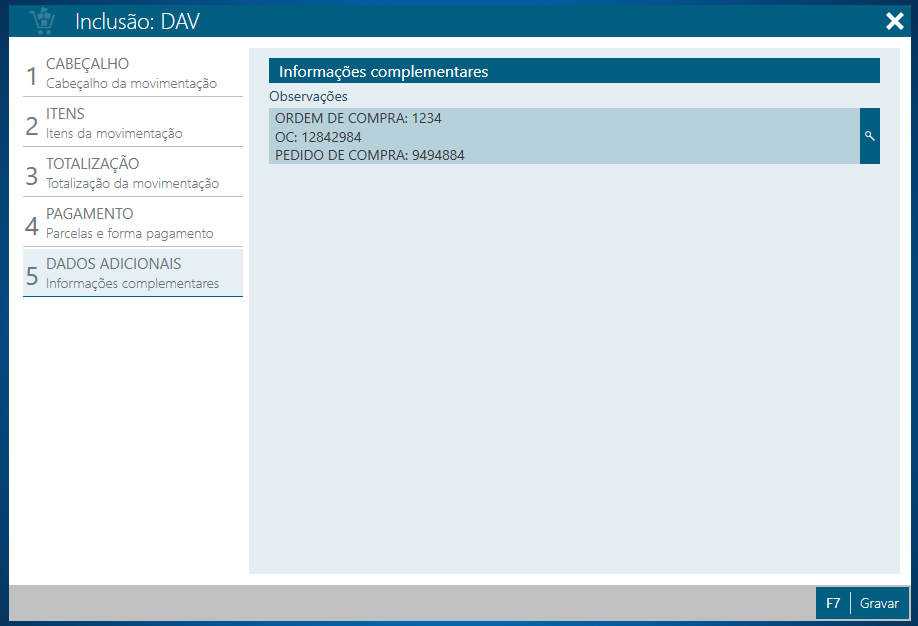Viewport: 918px width, 626px height.
Task: Click the 'Observações' field label
Action: coord(308,96)
